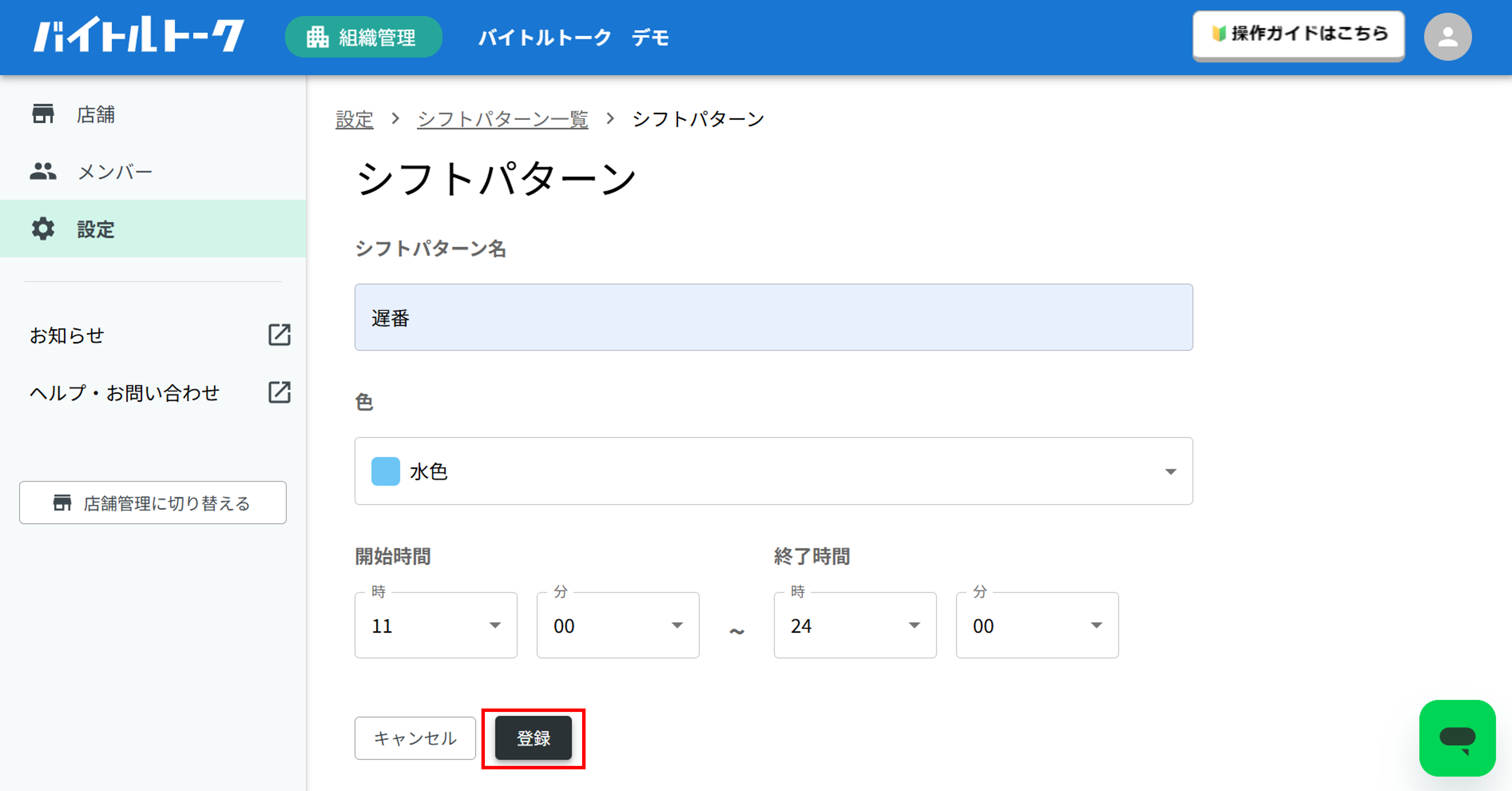Image resolution: width=1512 pixels, height=791 pixels.
Task: Click the people icon beside メンバー
Action: pos(43,172)
